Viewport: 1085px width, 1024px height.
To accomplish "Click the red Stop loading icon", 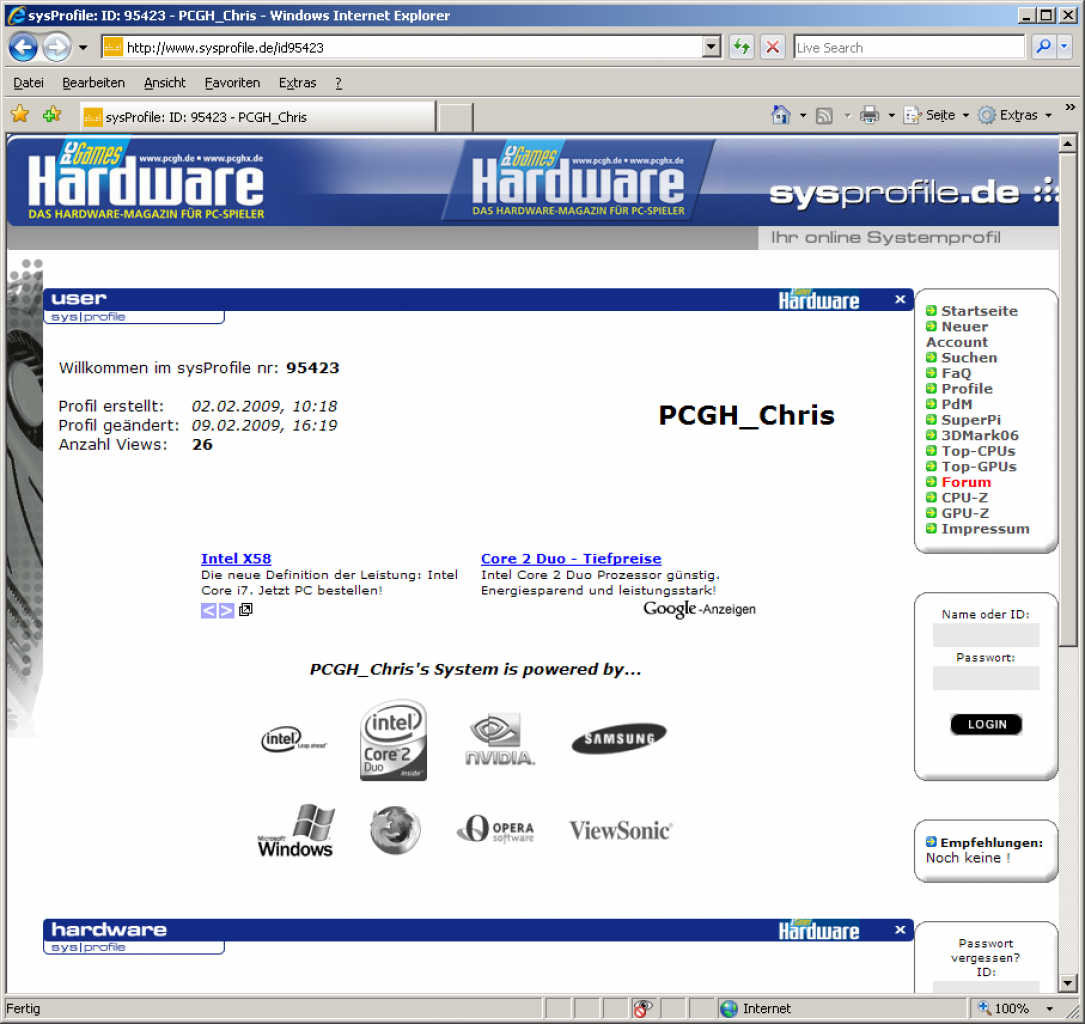I will [x=773, y=47].
